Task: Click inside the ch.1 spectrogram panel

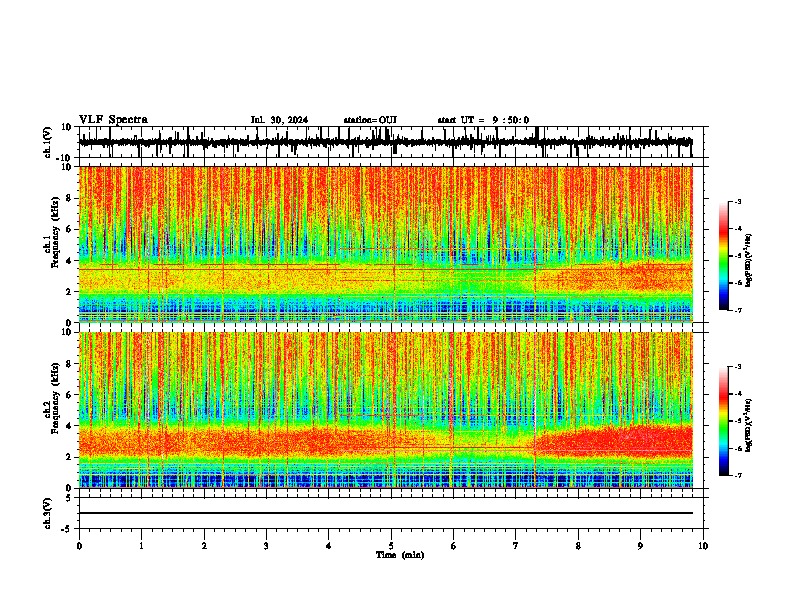Action: coord(385,244)
